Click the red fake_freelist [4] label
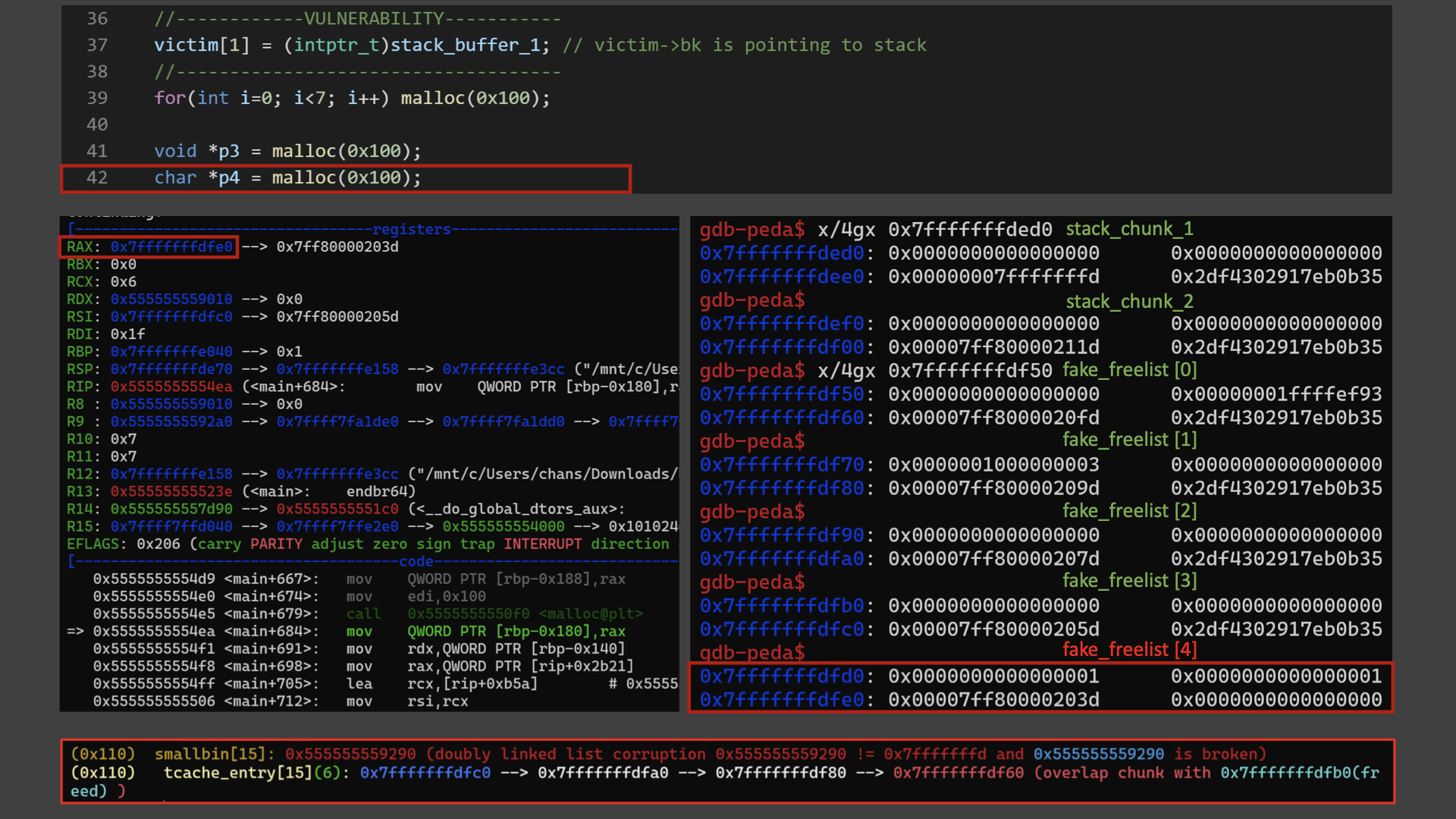This screenshot has width=1456, height=819. 1129,650
